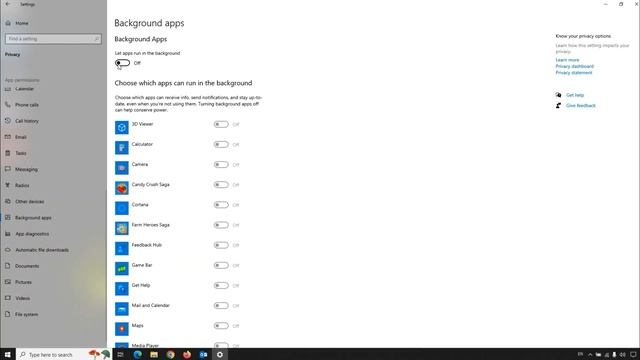This screenshot has width=640, height=360.
Task: Click the Give feedback link
Action: 580,106
